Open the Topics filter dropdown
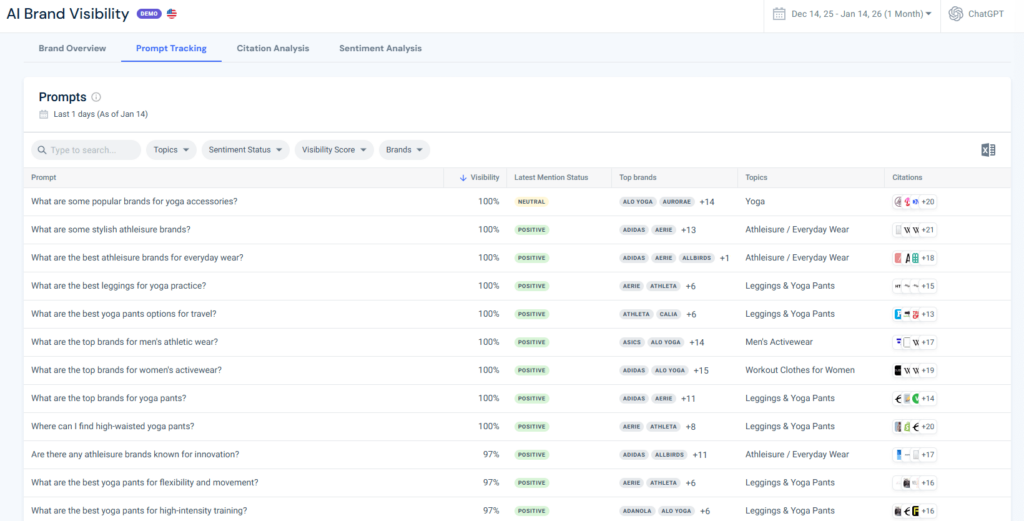 click(170, 150)
